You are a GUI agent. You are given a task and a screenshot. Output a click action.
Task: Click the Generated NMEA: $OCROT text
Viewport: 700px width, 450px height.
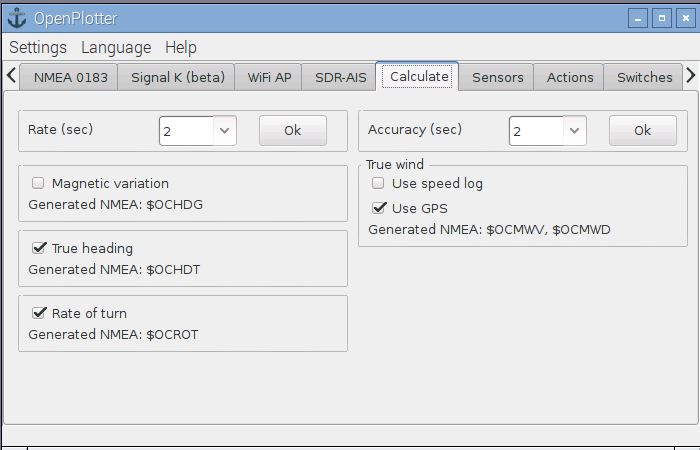[x=113, y=334]
